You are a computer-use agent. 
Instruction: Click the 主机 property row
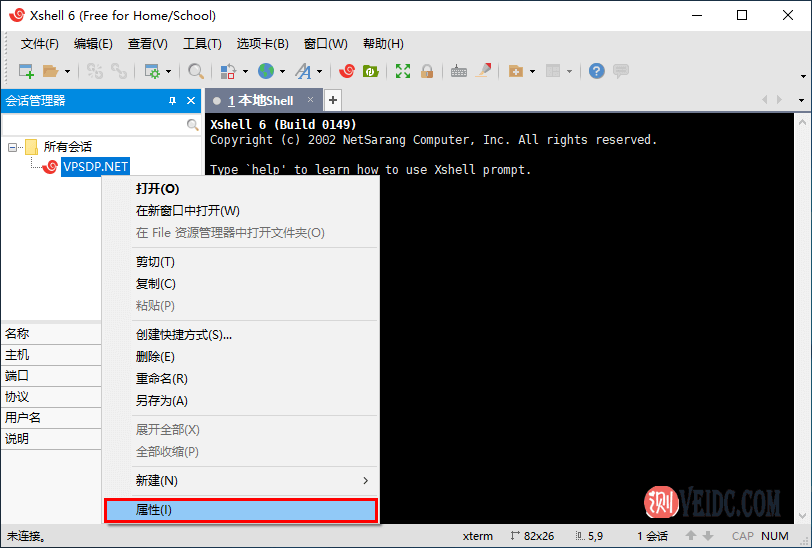(x=51, y=355)
